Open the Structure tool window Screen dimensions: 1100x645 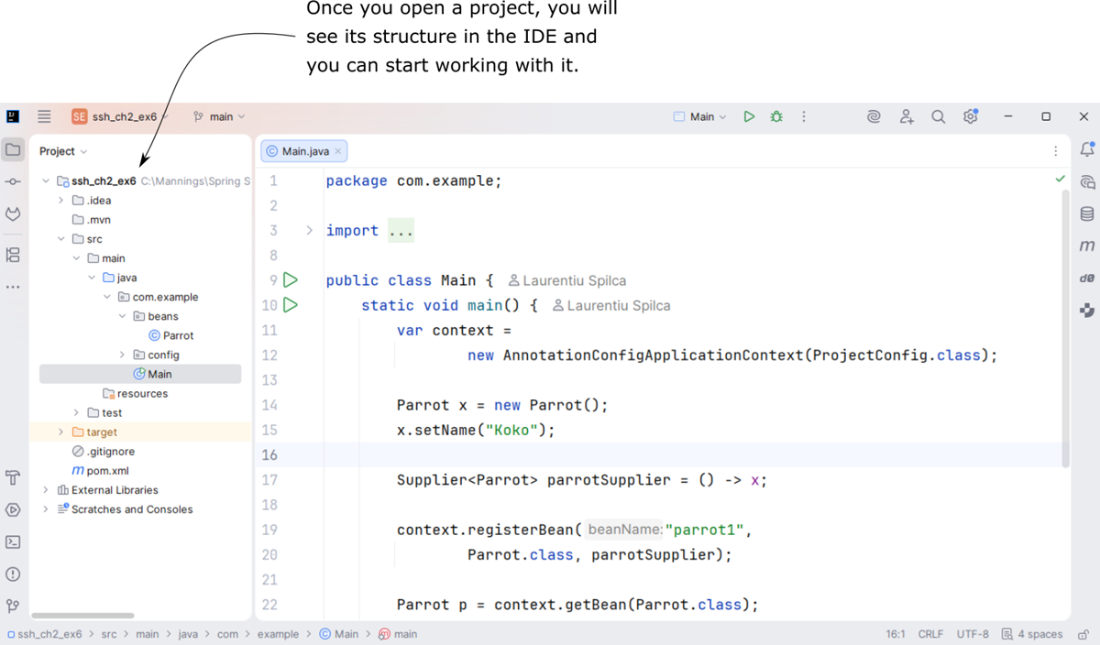pyautogui.click(x=13, y=255)
